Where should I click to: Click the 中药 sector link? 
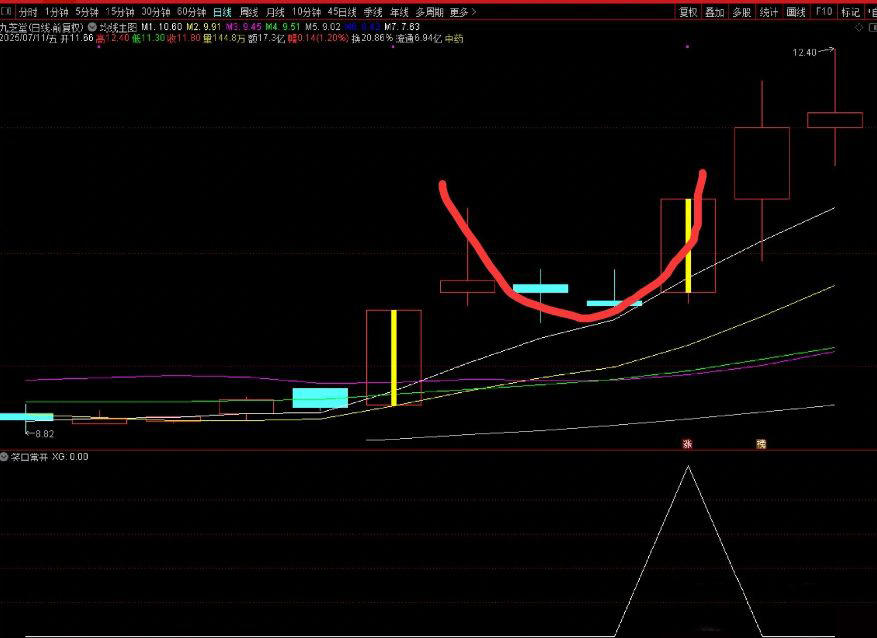click(x=454, y=38)
